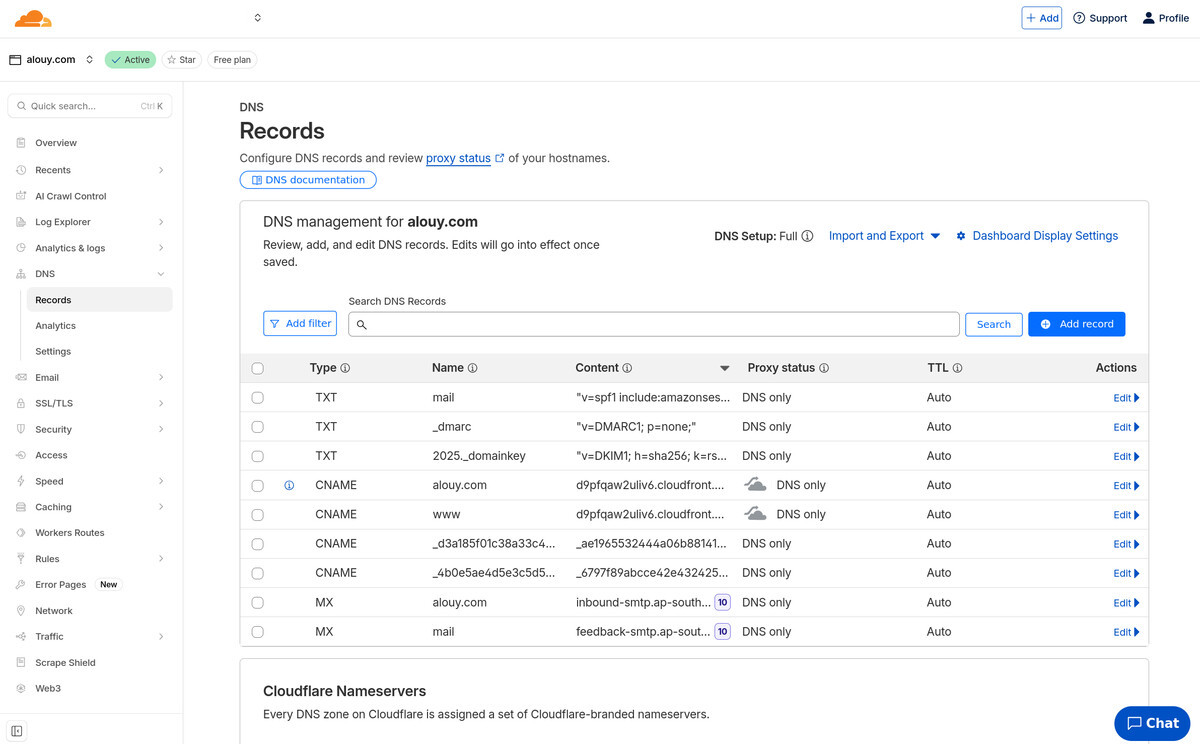
Task: Click the sidebar collapse icon at bottom left
Action: [x=17, y=731]
